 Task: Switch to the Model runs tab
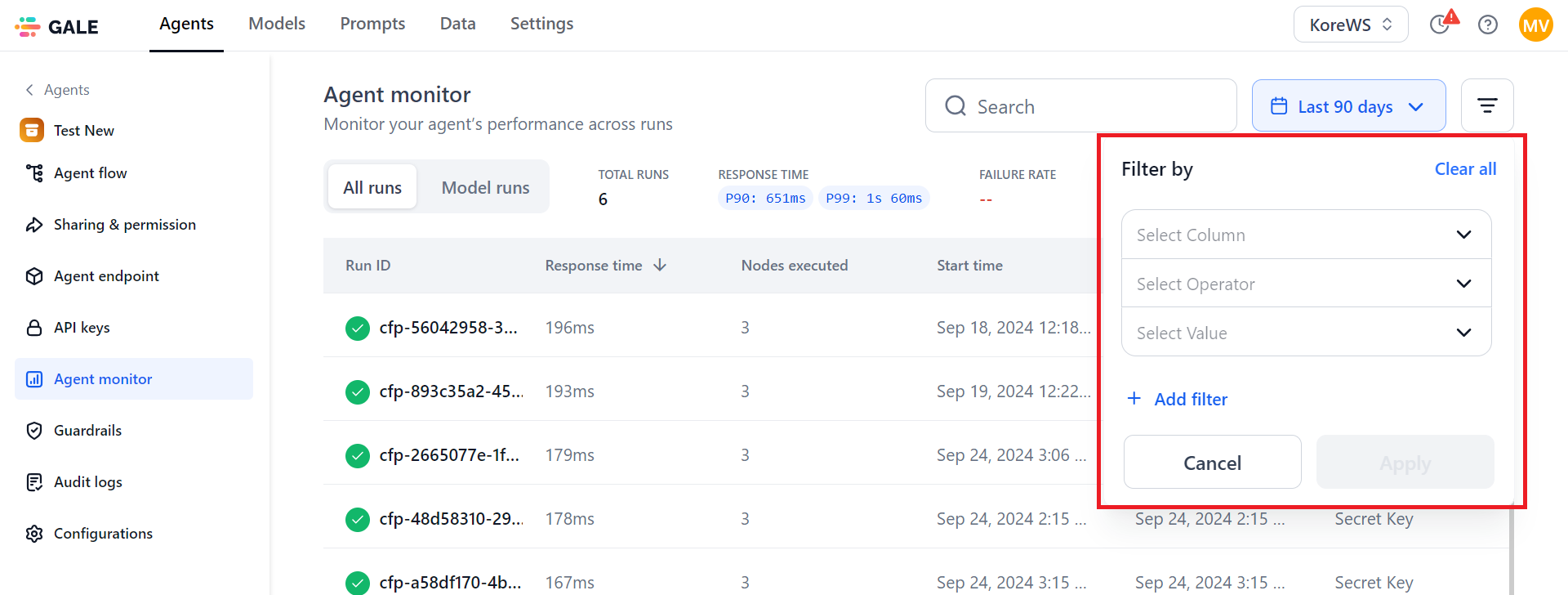pos(485,187)
